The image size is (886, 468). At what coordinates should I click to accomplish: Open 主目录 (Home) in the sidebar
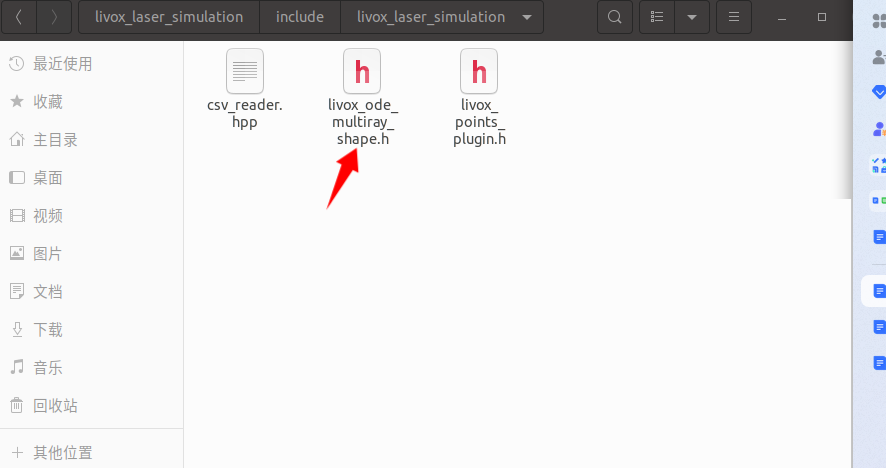tap(92, 140)
